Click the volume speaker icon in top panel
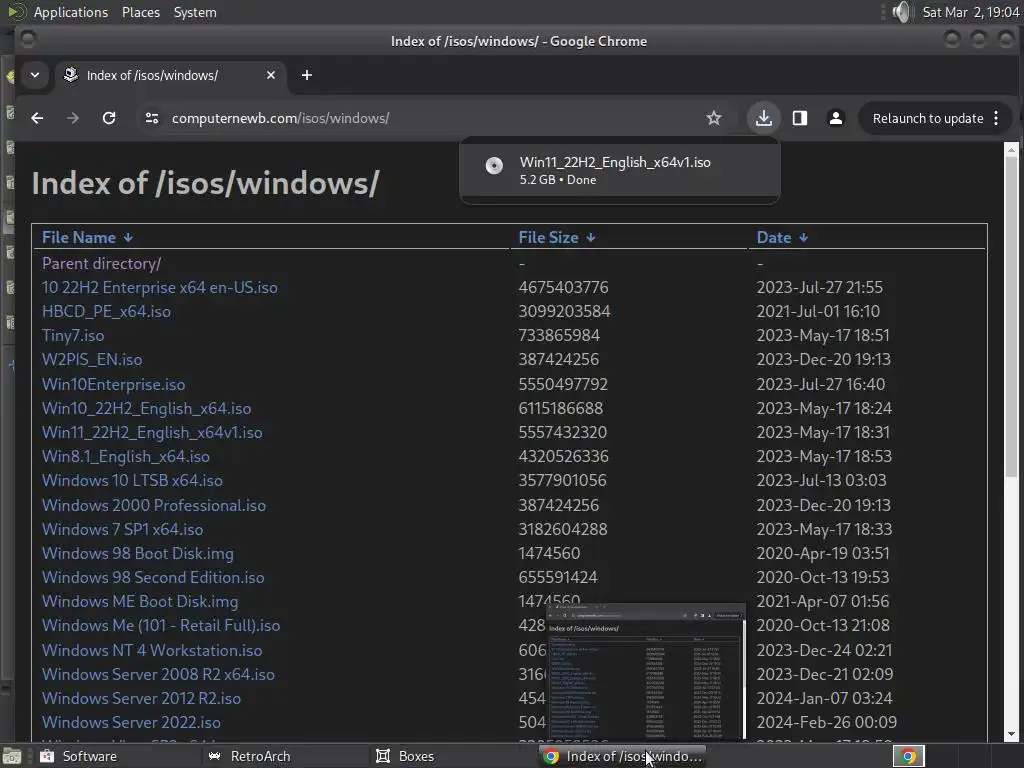The width and height of the screenshot is (1024, 768). pos(901,12)
